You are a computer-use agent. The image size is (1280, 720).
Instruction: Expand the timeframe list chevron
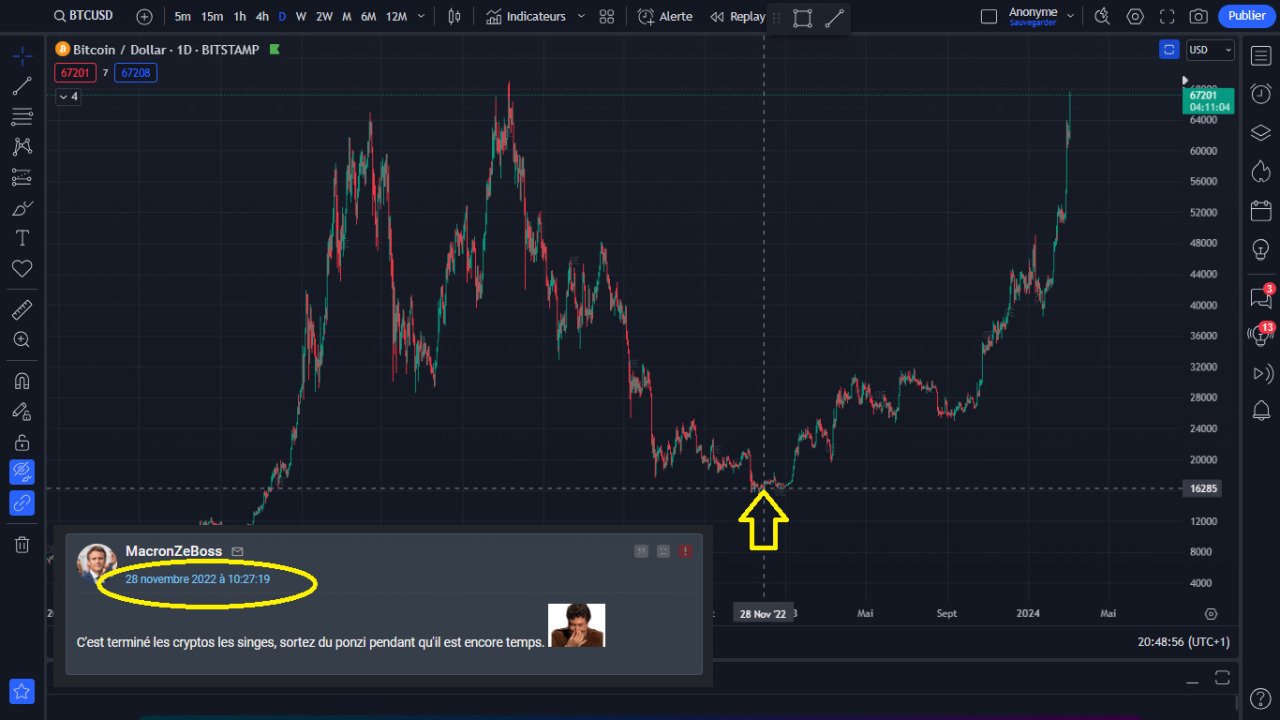[421, 16]
